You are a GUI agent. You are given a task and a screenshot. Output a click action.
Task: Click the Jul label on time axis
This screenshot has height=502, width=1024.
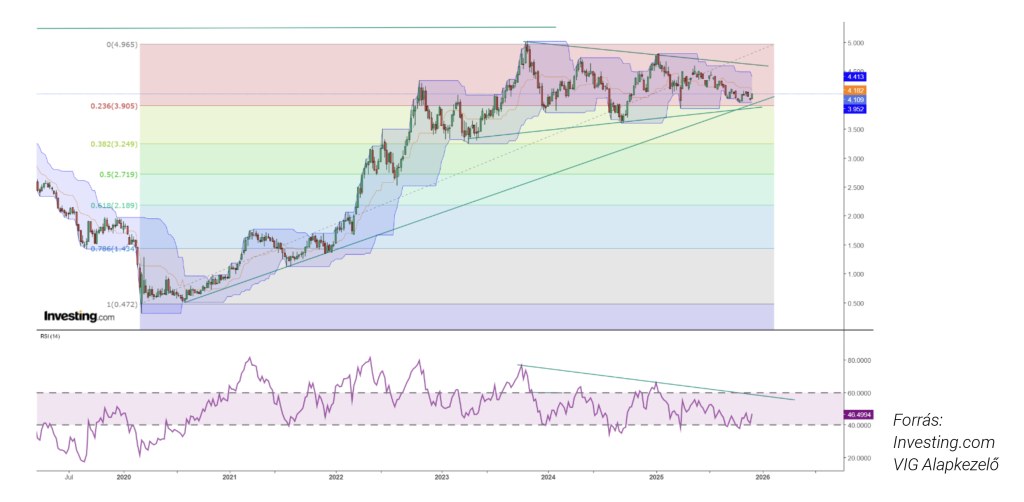tap(70, 479)
